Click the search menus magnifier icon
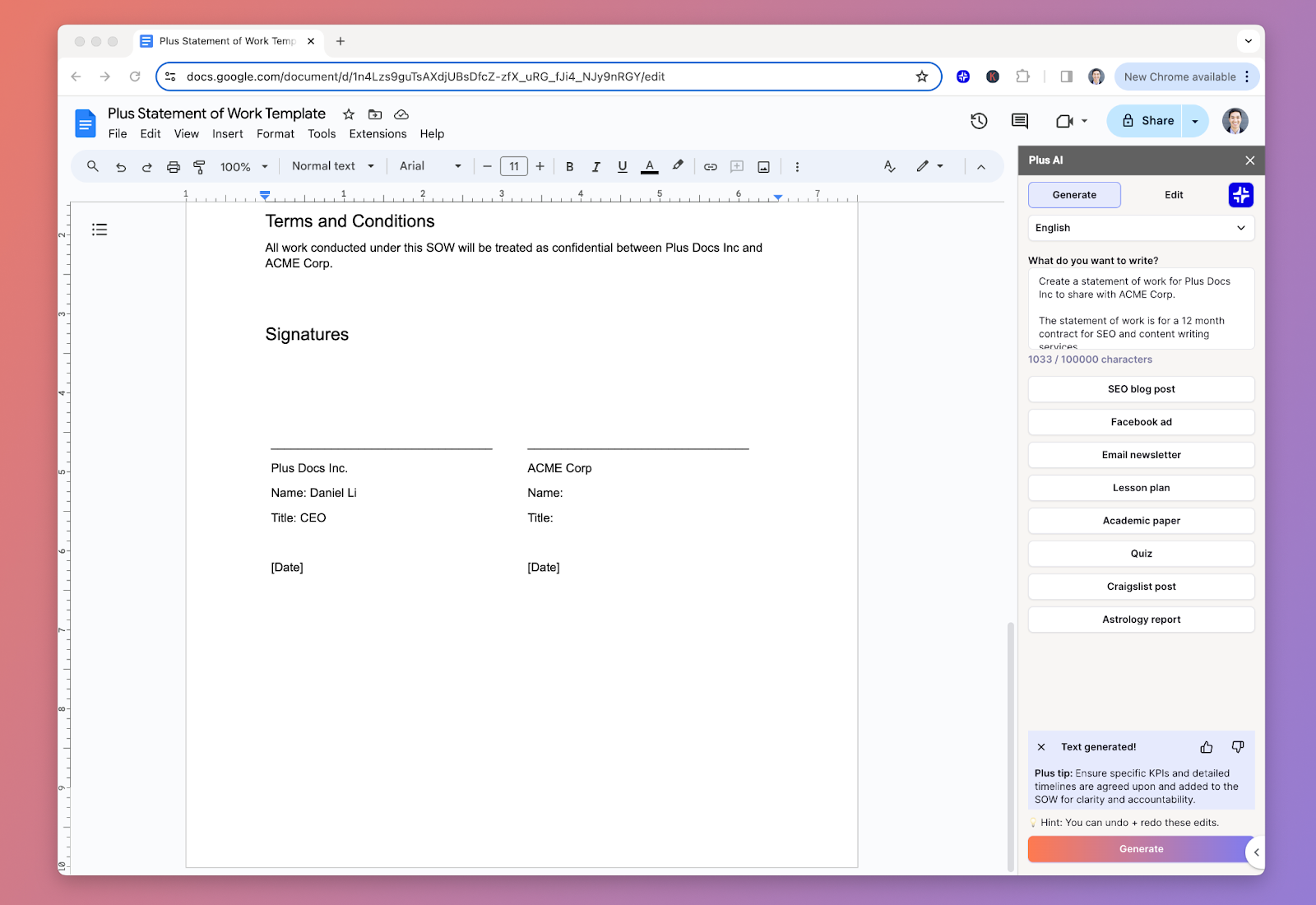Screen dimensions: 1316x905 (93, 166)
